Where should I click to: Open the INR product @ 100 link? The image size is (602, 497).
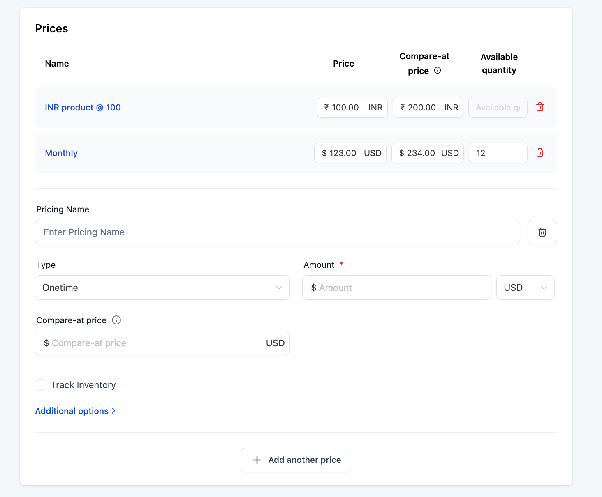[83, 107]
